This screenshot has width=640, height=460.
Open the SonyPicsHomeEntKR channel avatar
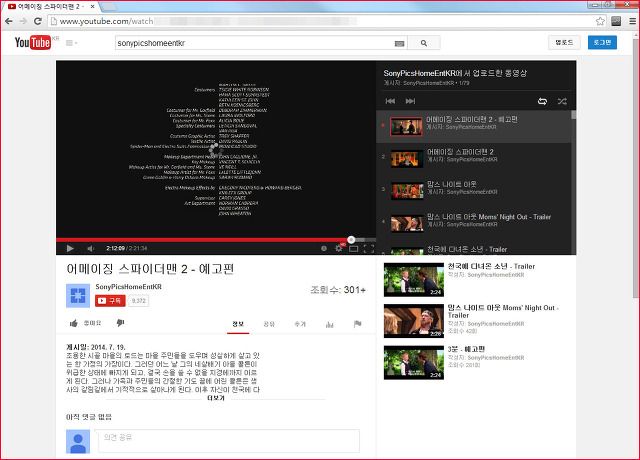pyautogui.click(x=78, y=296)
